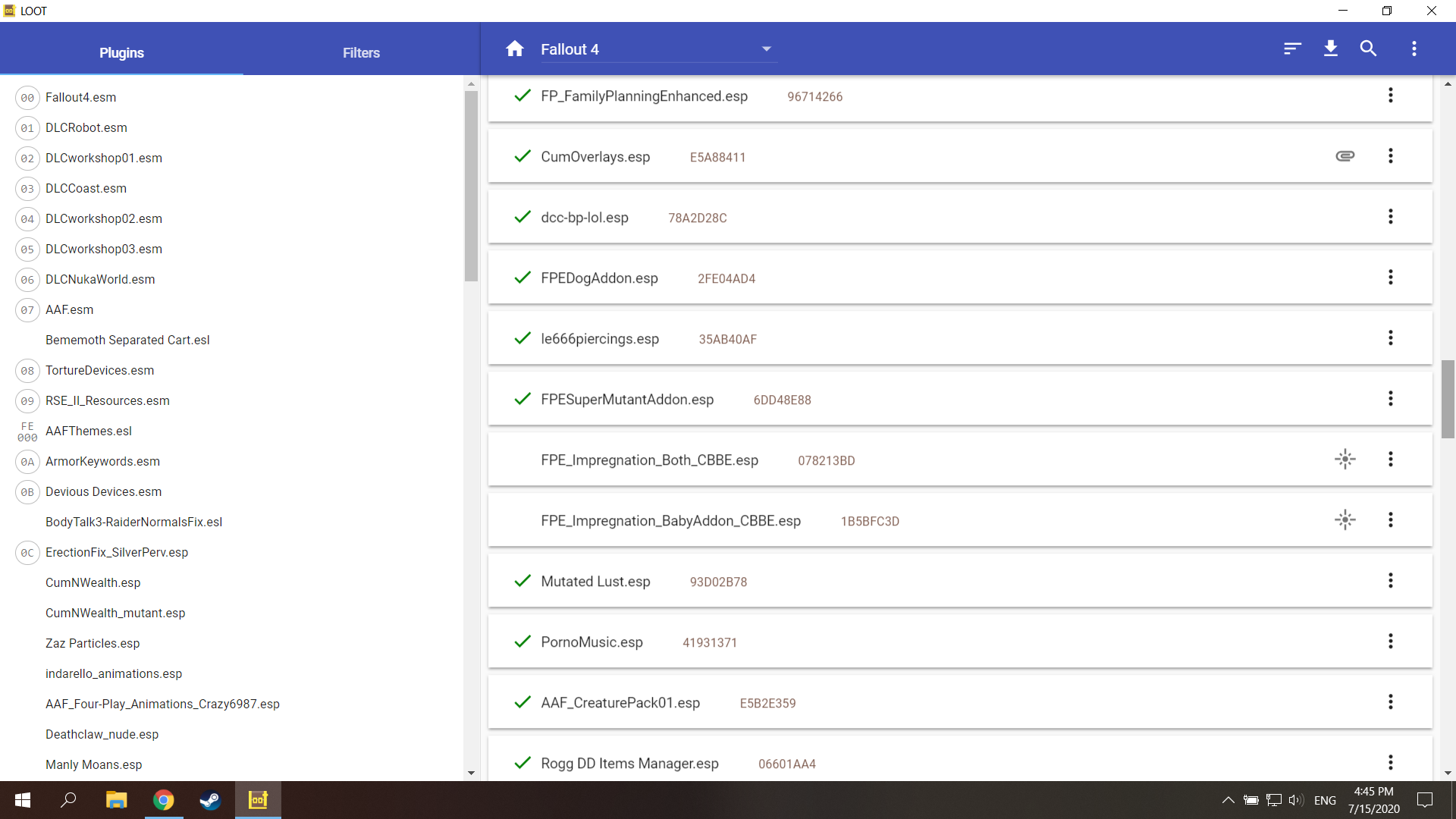1456x819 pixels.
Task: Open Steam from taskbar
Action: pyautogui.click(x=210, y=800)
